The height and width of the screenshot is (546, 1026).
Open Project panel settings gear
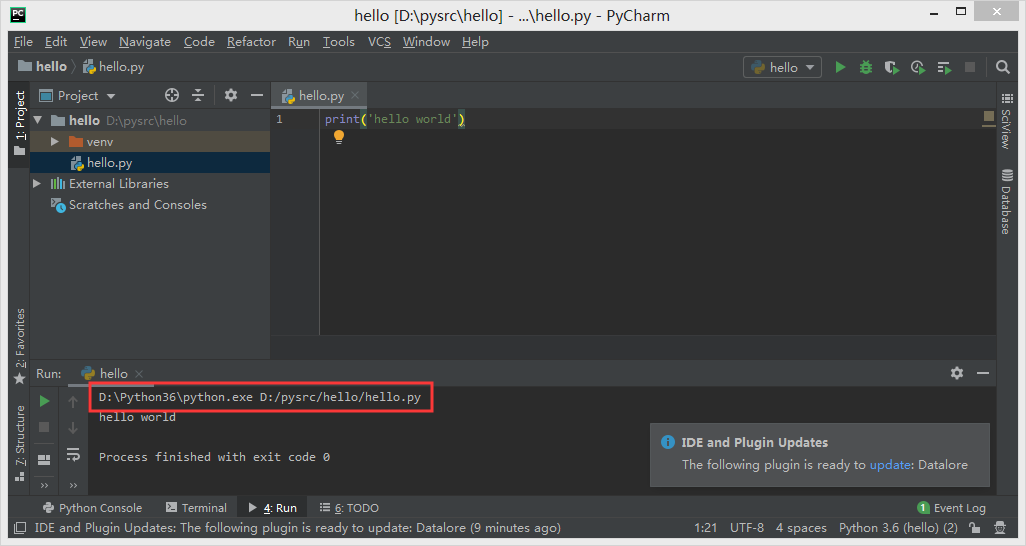click(x=231, y=95)
